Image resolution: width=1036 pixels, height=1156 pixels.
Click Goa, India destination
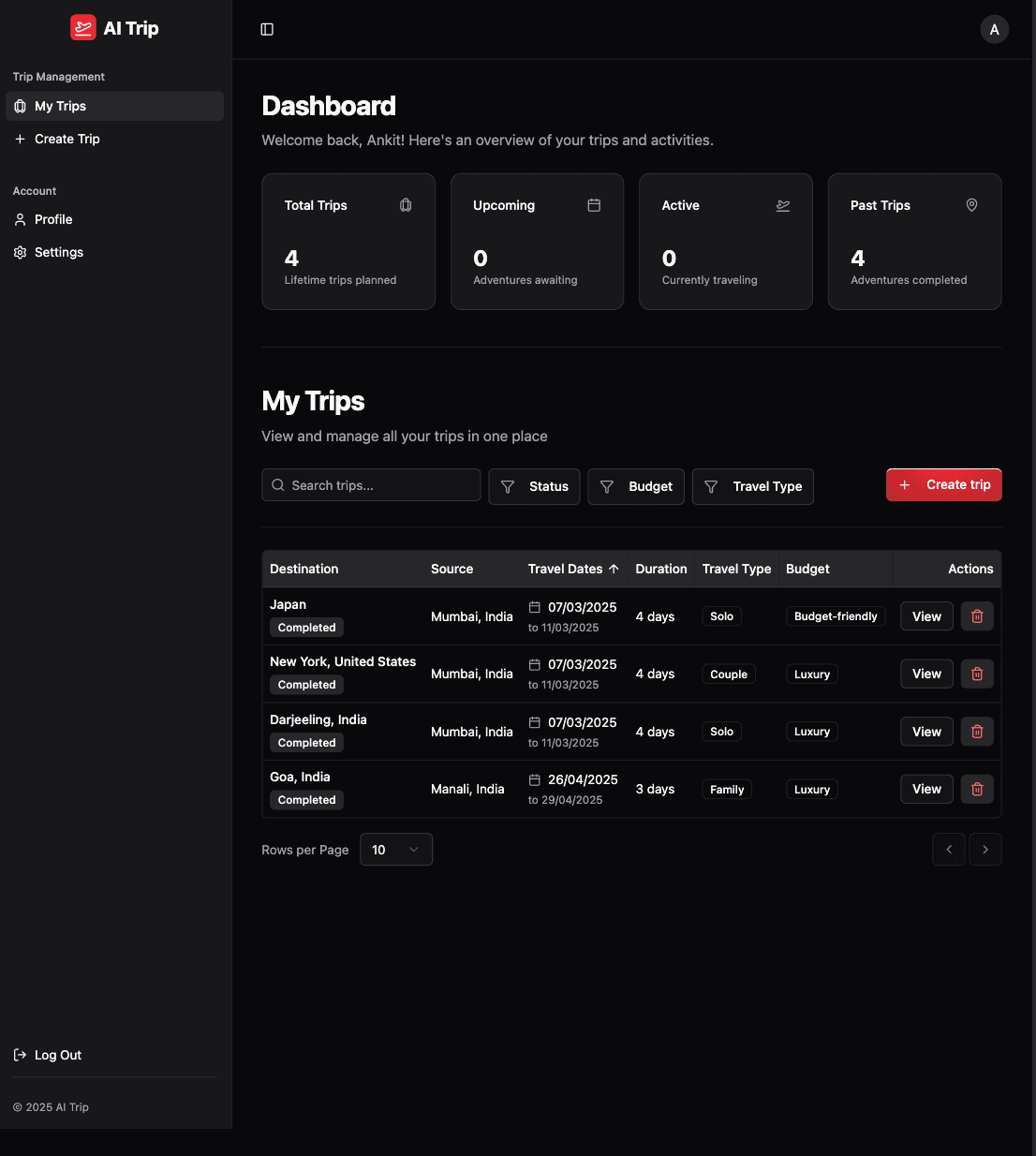click(300, 777)
